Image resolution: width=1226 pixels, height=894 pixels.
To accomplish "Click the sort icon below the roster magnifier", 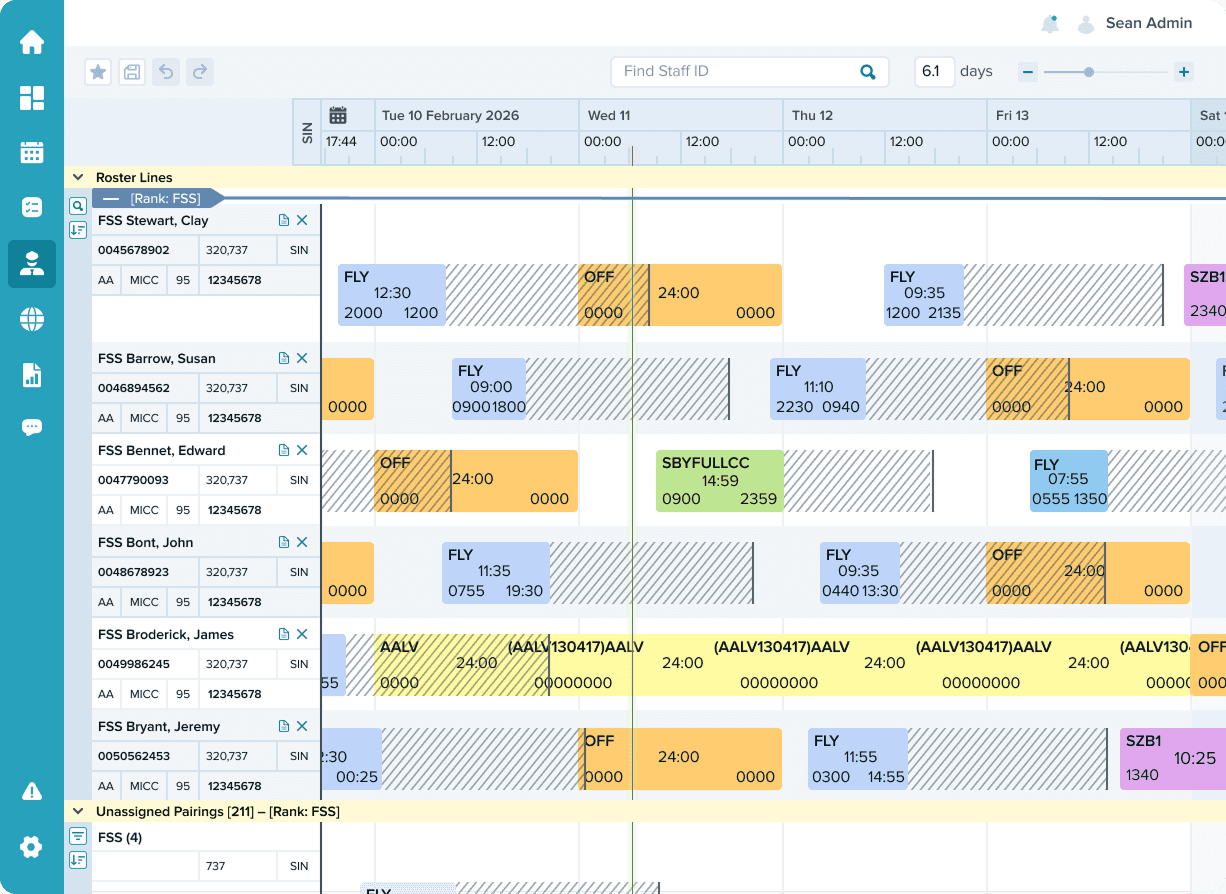I will [x=77, y=230].
